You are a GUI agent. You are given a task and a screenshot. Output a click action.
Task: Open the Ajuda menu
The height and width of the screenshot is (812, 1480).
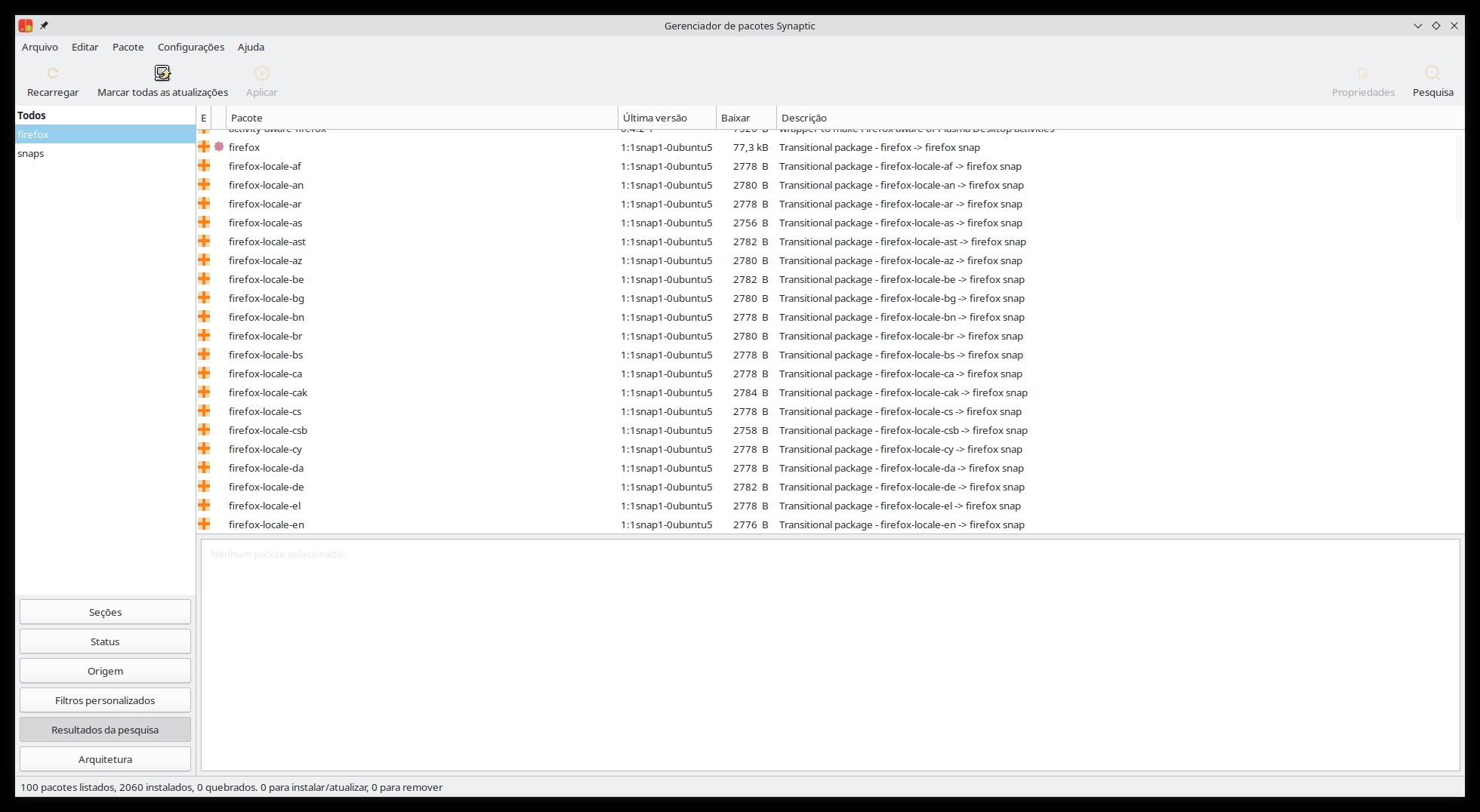pos(251,47)
